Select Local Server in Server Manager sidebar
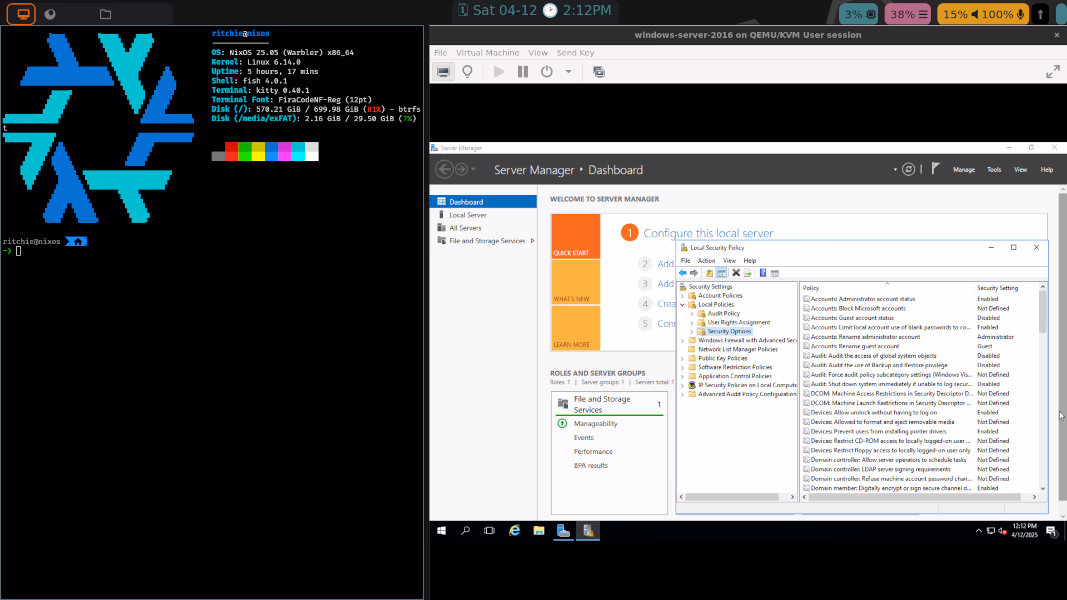This screenshot has height=600, width=1067. click(x=467, y=215)
